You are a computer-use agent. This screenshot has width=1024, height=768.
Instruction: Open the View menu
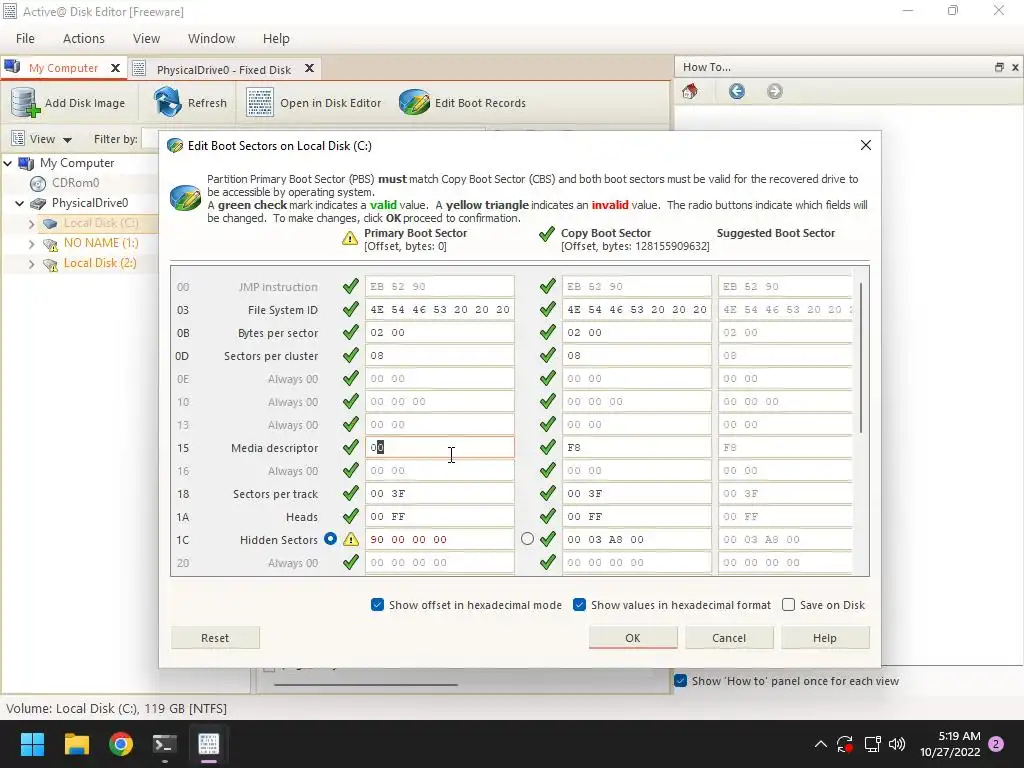point(146,39)
